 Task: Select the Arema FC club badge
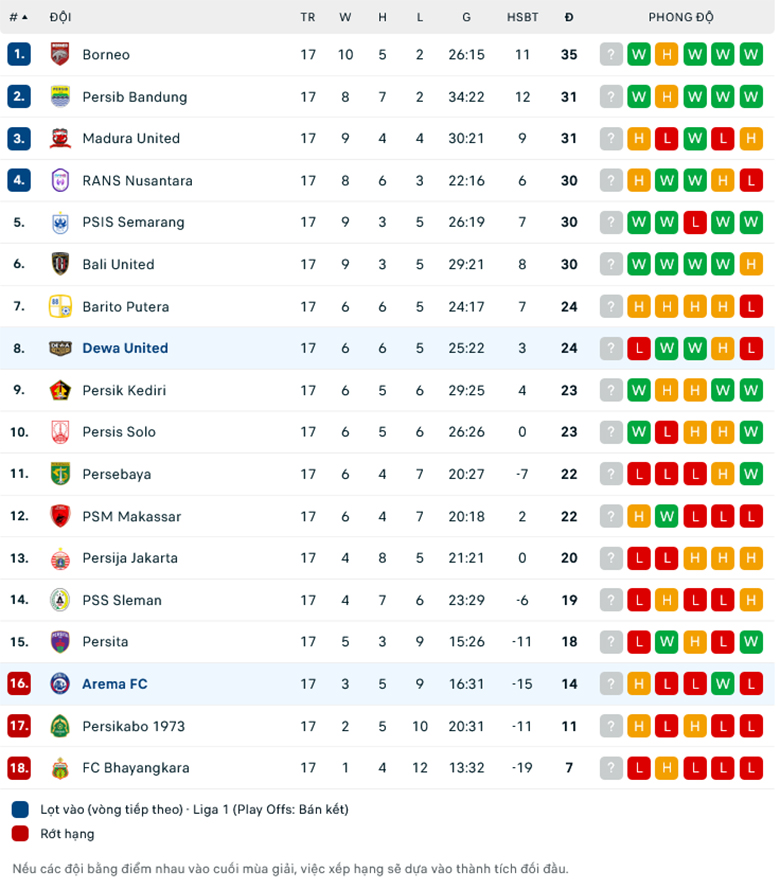57,684
